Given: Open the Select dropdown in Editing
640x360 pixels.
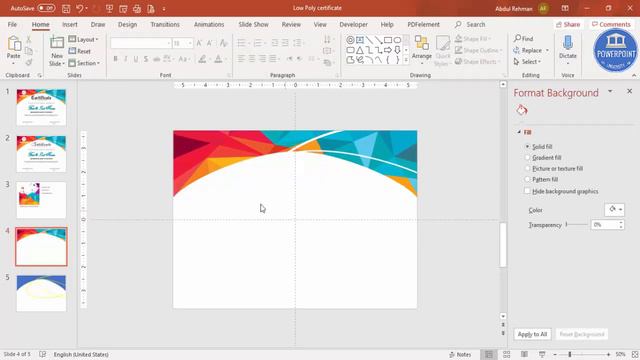Looking at the screenshot, I should [527, 62].
